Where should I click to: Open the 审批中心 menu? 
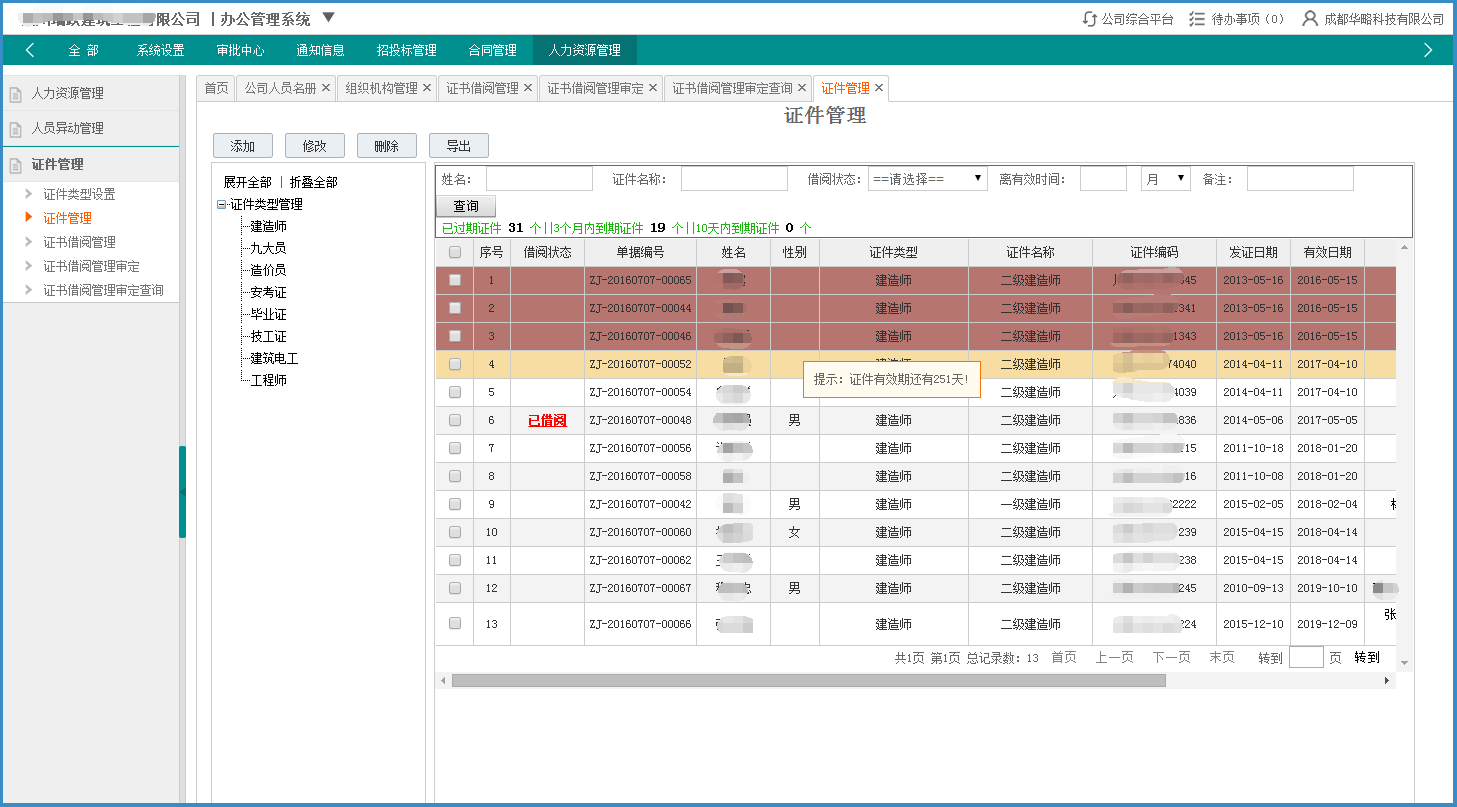point(240,50)
